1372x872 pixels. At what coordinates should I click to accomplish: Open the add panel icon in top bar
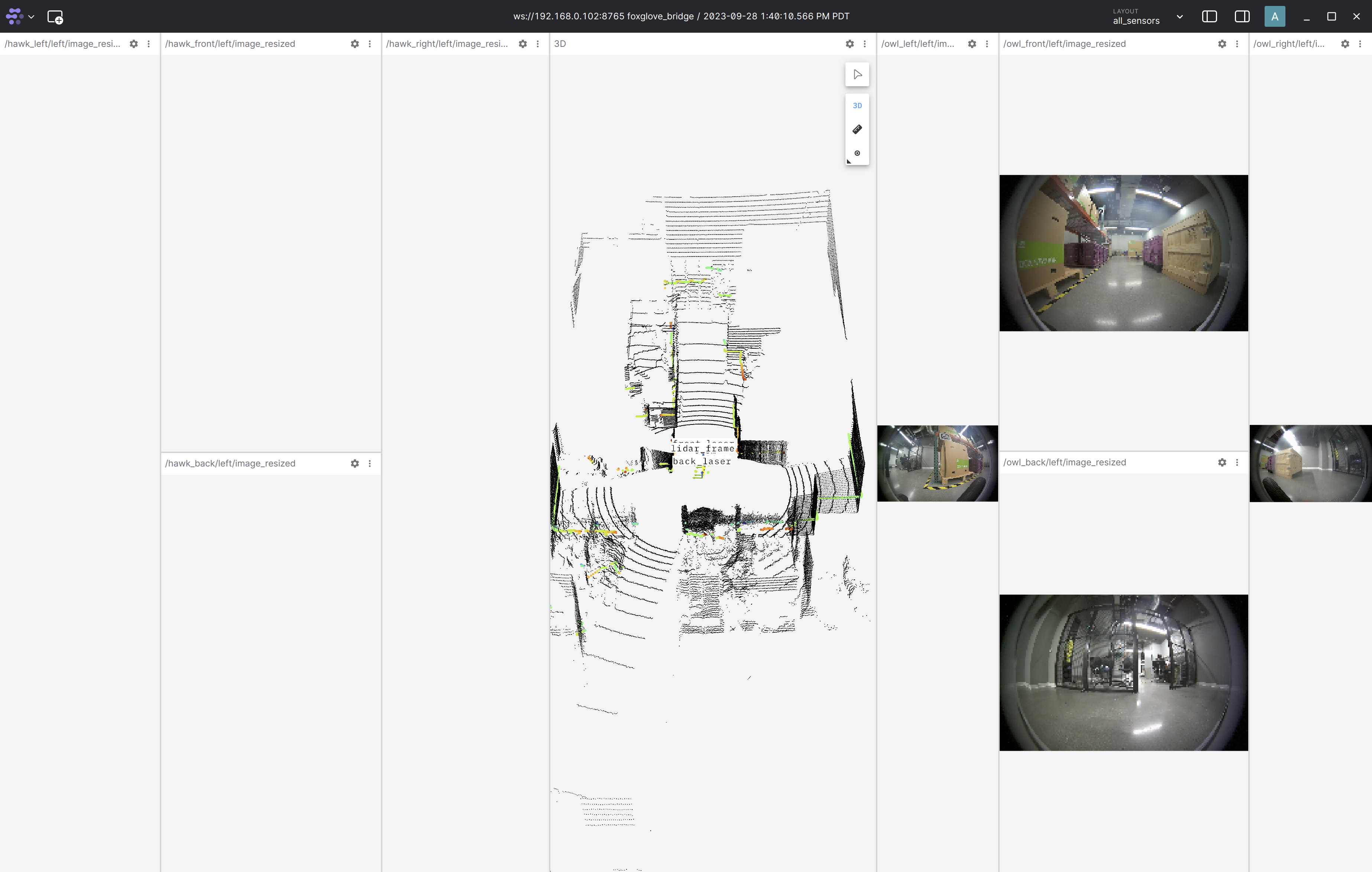[55, 16]
